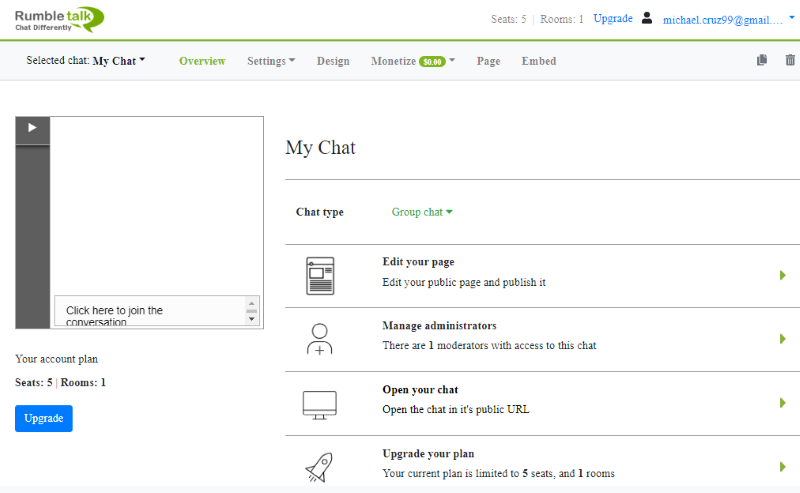The width and height of the screenshot is (800, 493).
Task: Click the $0.00 Monetize balance badge
Action: tap(432, 62)
